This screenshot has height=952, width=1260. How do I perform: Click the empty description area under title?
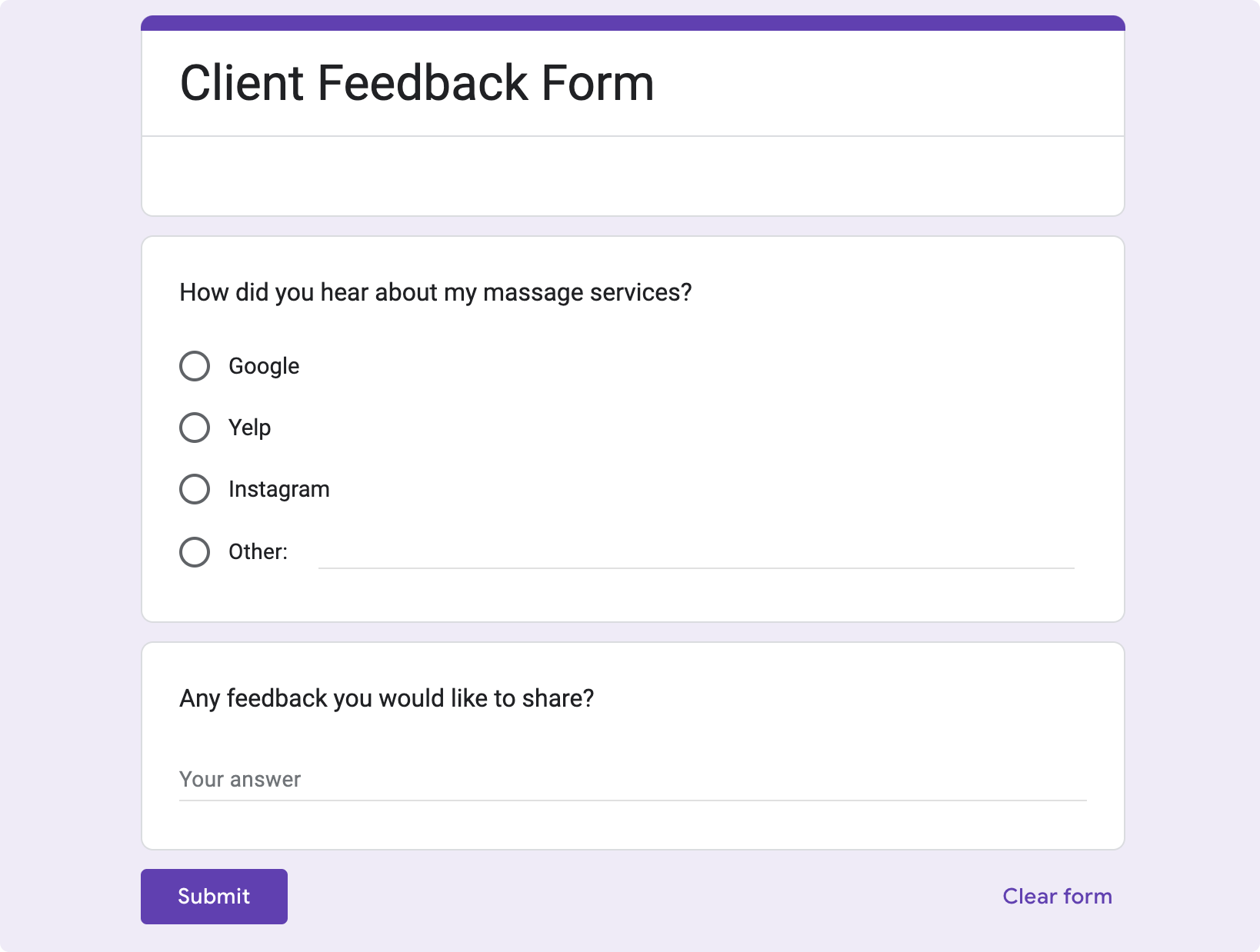point(632,176)
